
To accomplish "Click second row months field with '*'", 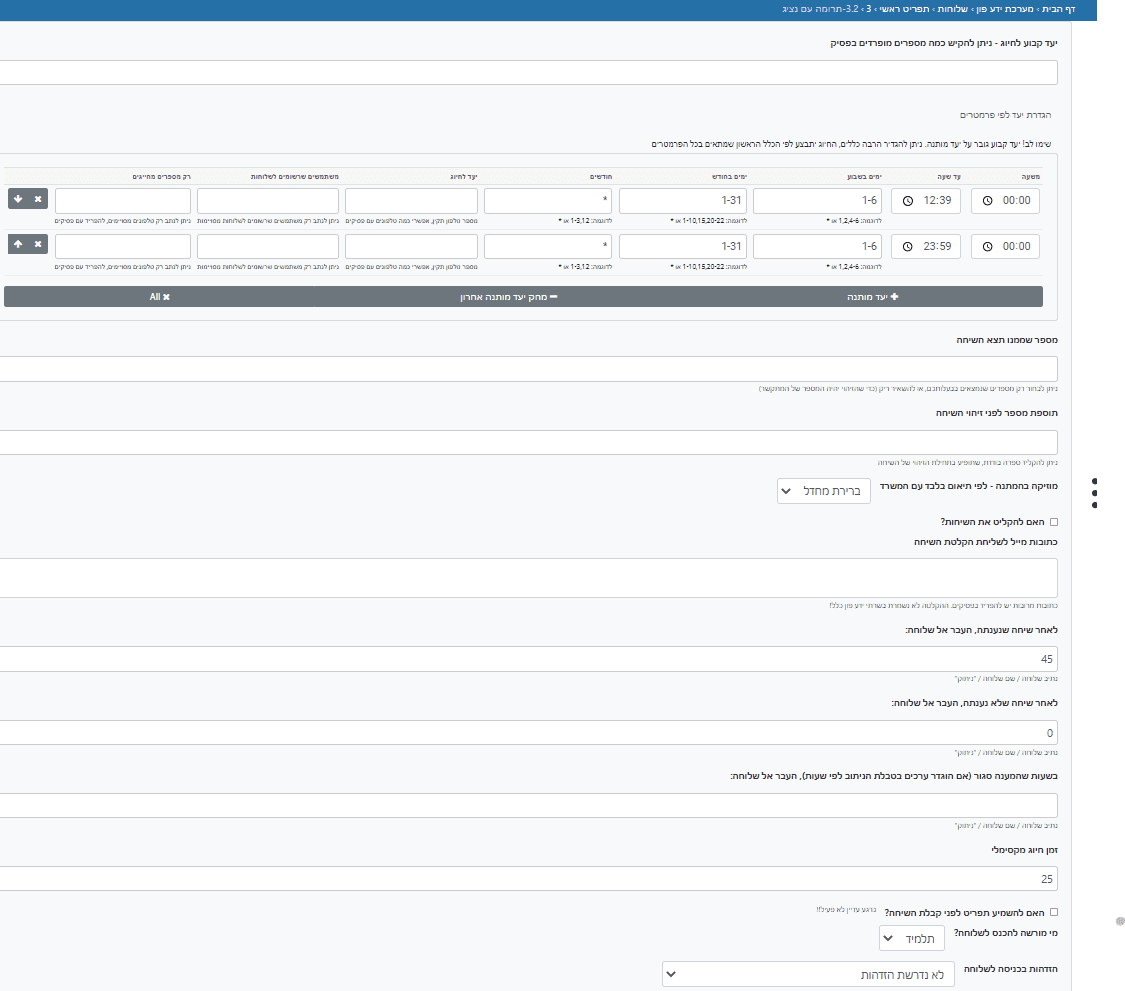I will point(548,247).
